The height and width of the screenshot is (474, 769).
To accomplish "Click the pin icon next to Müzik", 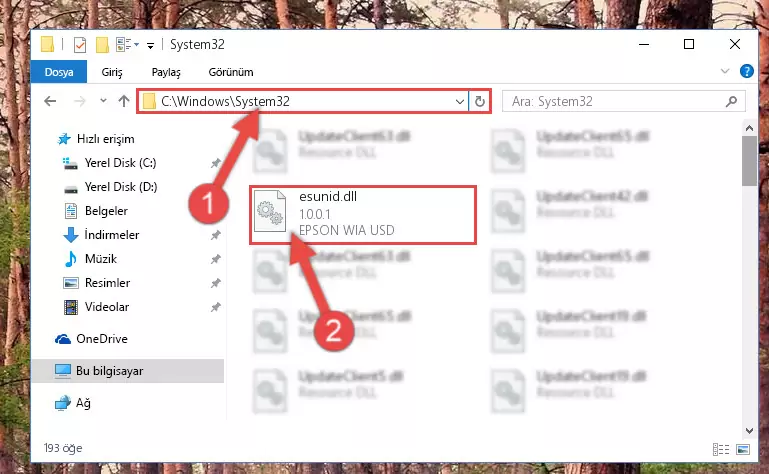I will coord(215,260).
